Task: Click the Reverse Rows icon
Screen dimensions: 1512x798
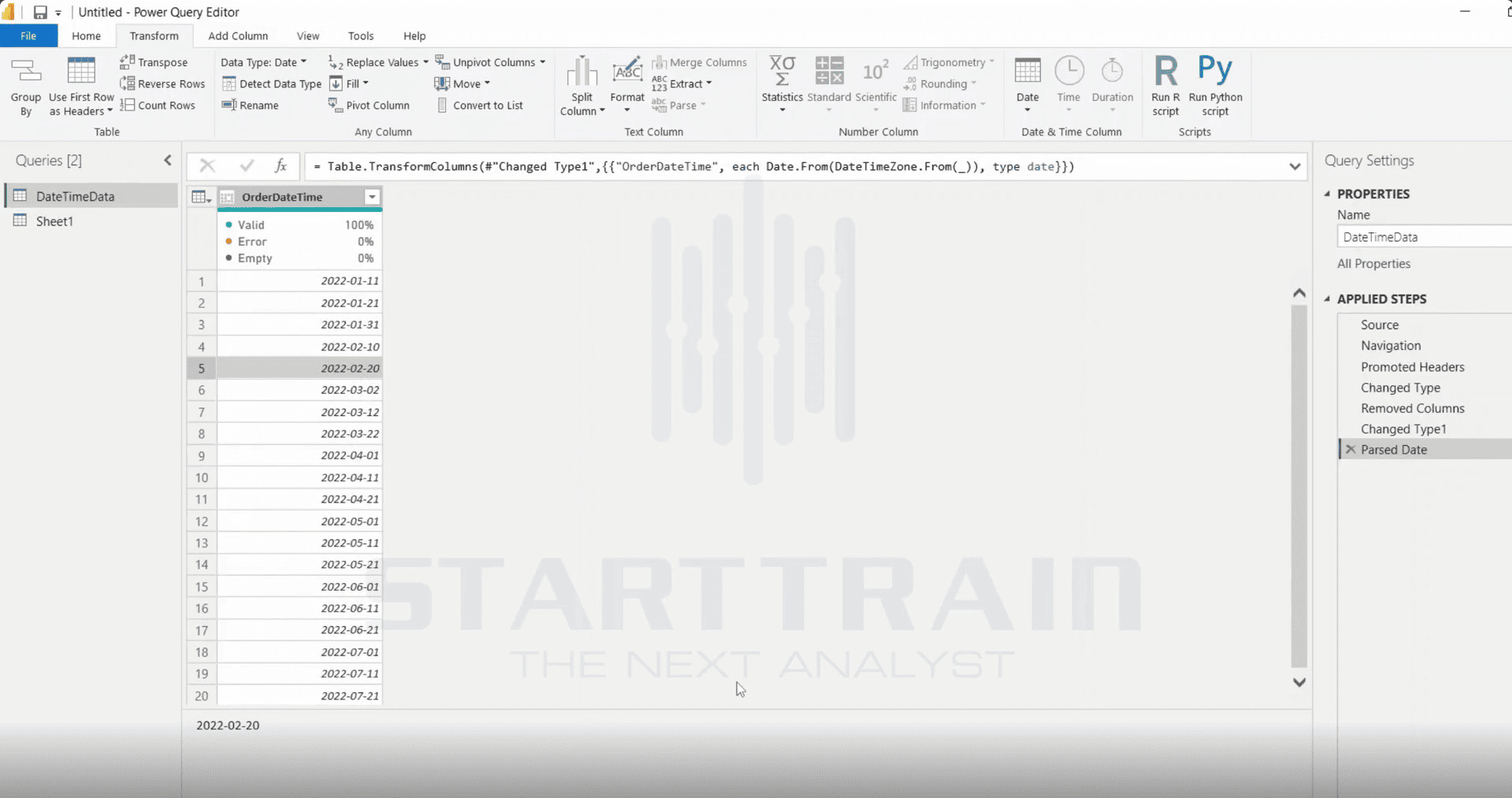Action: 127,84
